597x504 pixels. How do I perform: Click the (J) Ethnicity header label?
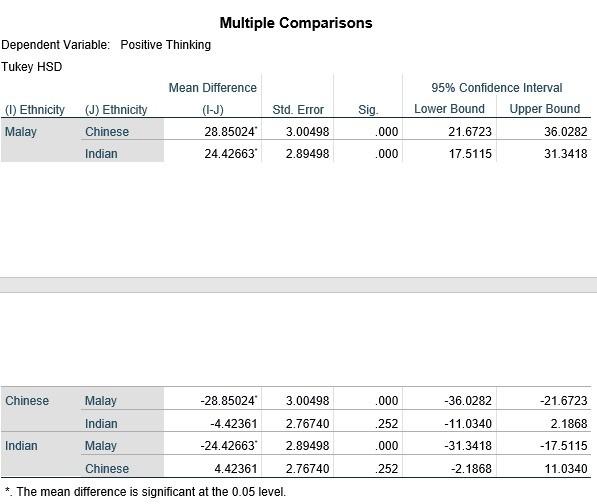point(116,110)
